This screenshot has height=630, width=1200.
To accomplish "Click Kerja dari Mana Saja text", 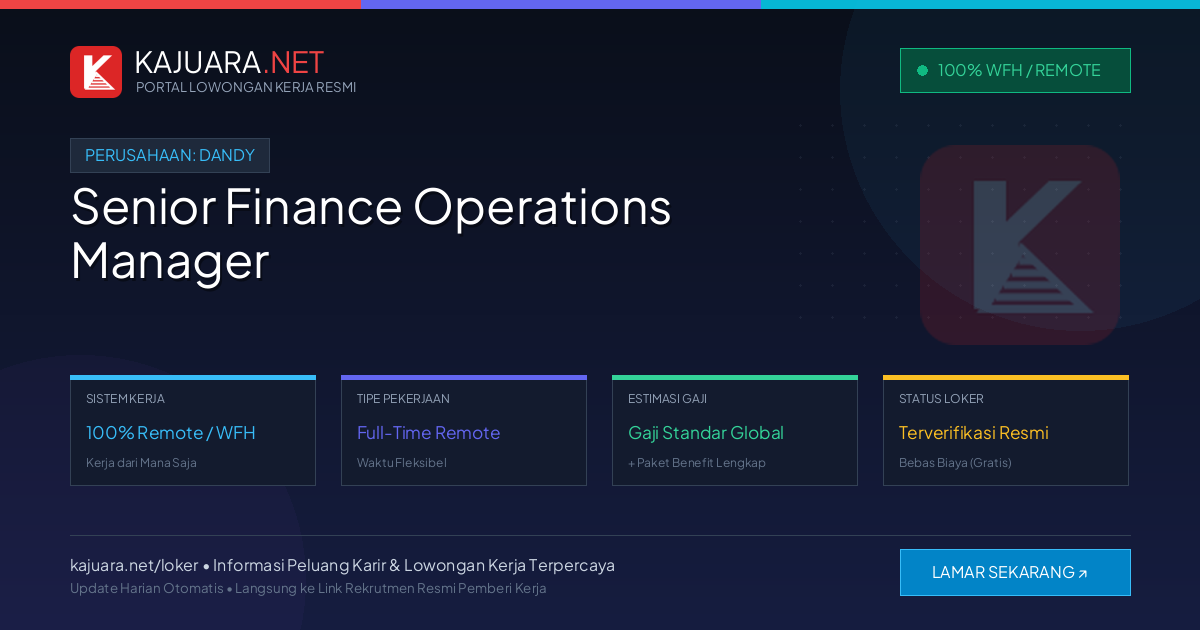I will pos(141,463).
